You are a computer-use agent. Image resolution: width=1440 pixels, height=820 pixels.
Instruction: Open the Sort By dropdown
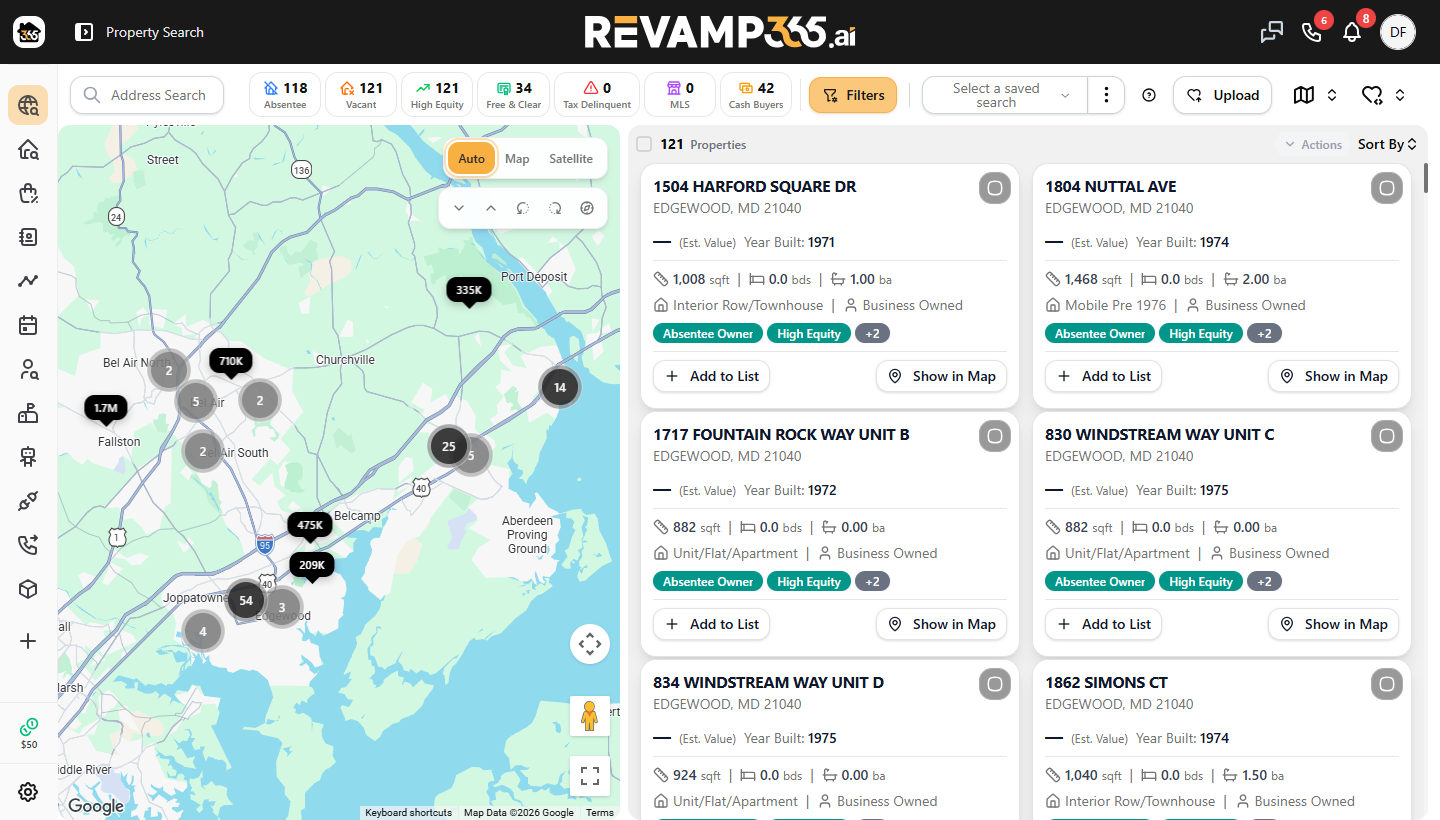[x=1387, y=144]
